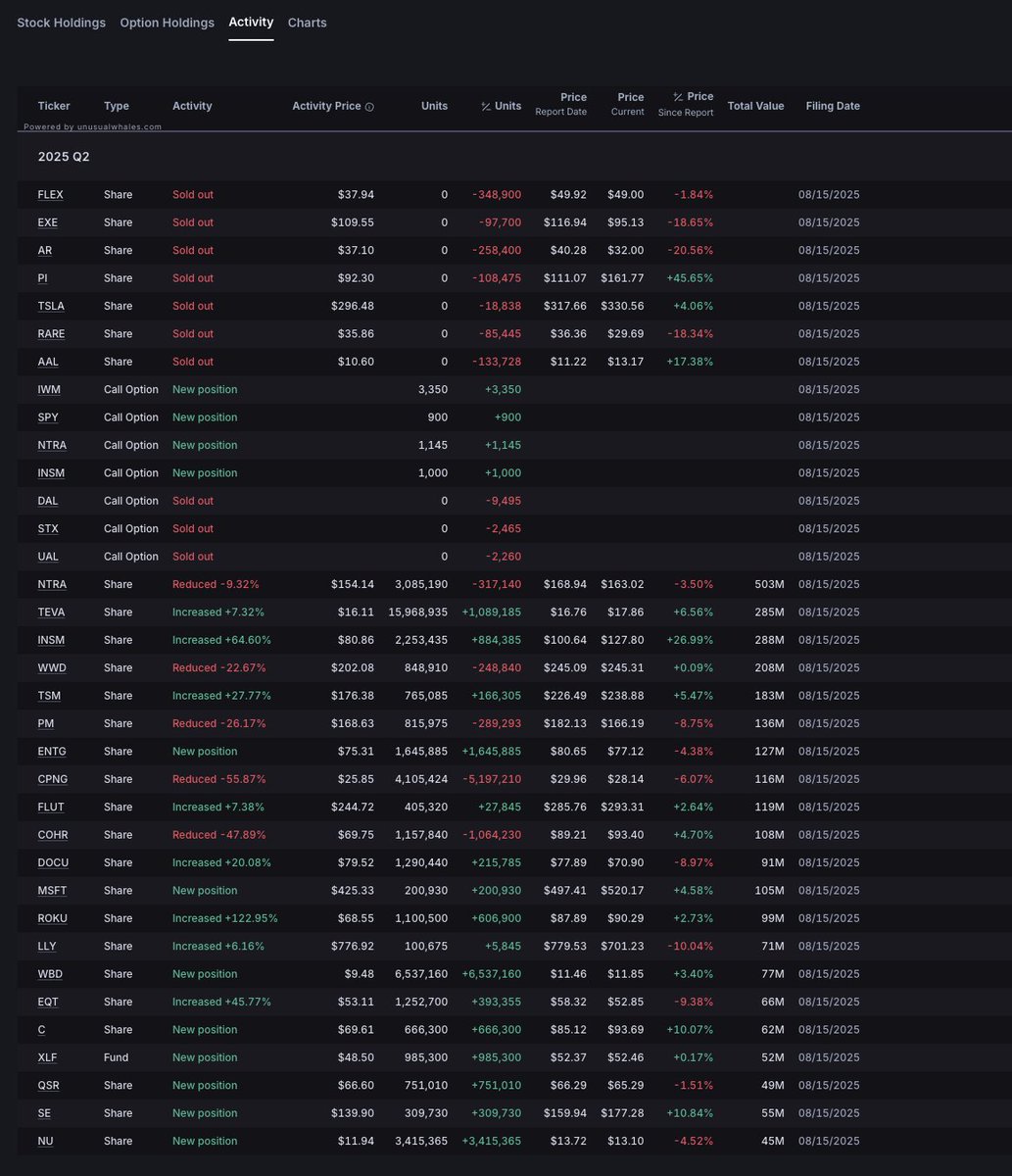Click the IWM call option ticker
Screen dimensions: 1012x1176
[49, 389]
